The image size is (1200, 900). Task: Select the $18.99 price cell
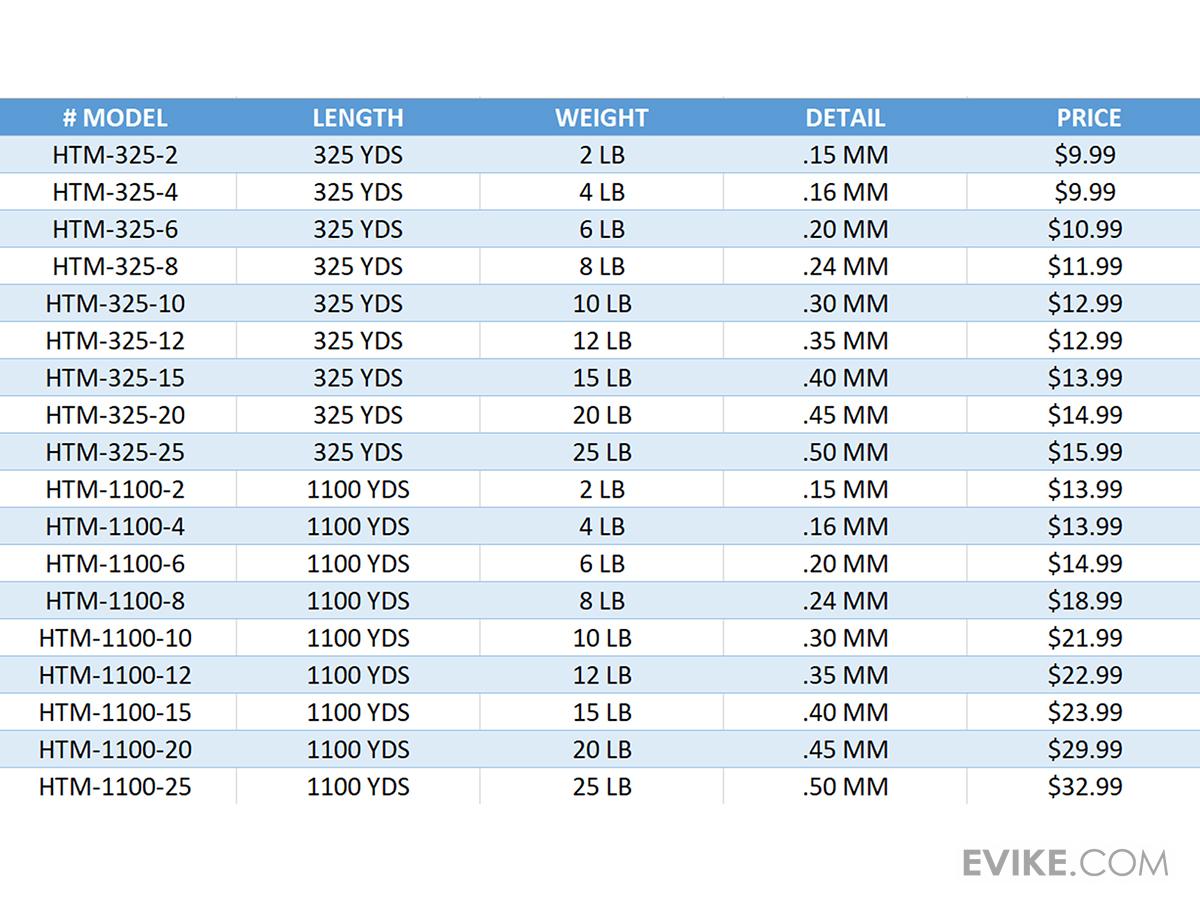click(x=1085, y=601)
